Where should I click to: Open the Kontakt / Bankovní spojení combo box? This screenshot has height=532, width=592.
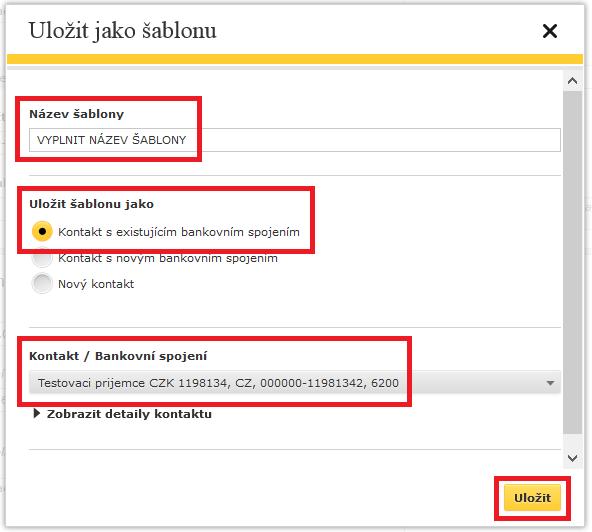[x=294, y=383]
